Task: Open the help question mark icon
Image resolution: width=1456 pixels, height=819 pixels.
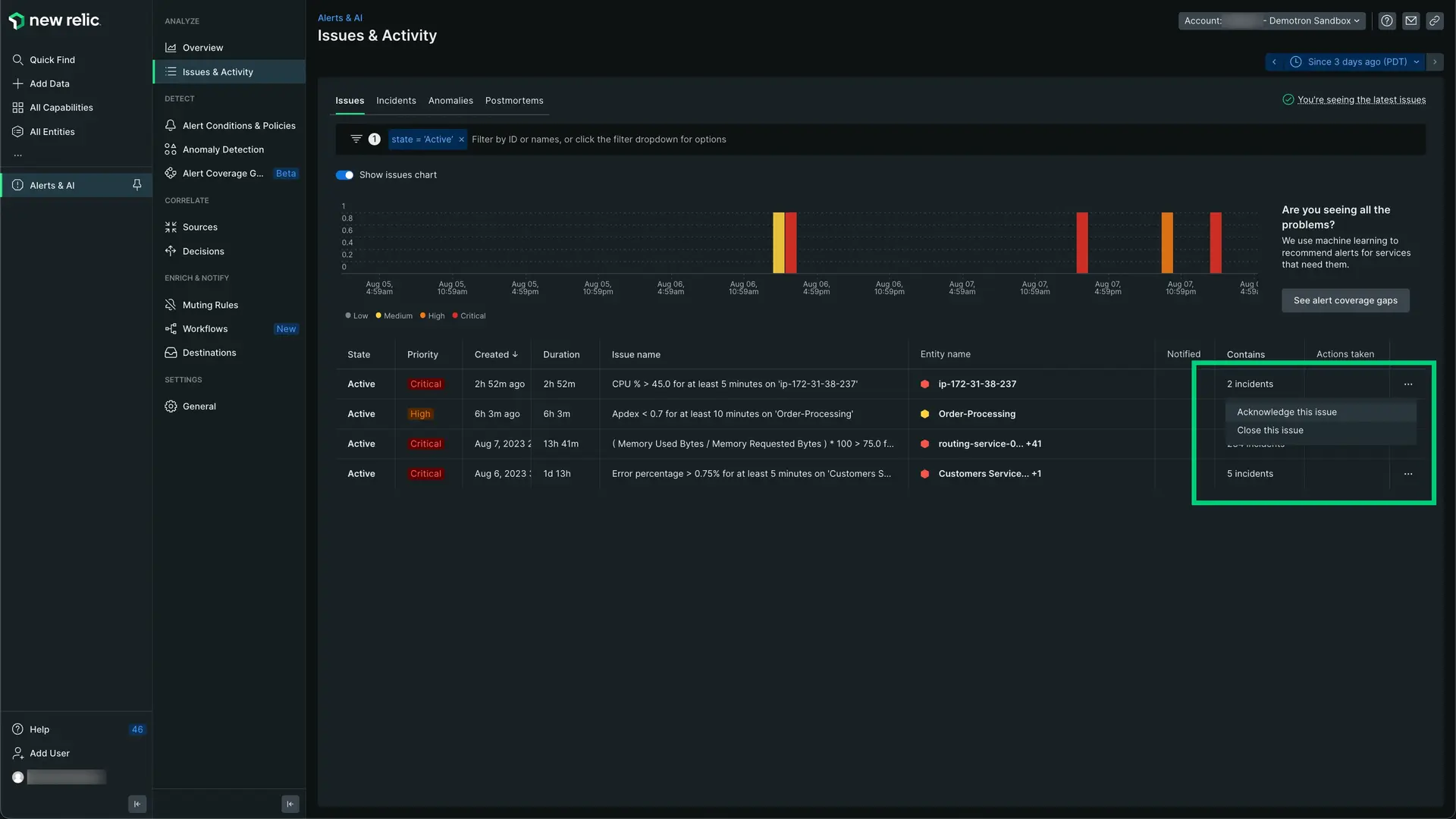Action: 1387,21
